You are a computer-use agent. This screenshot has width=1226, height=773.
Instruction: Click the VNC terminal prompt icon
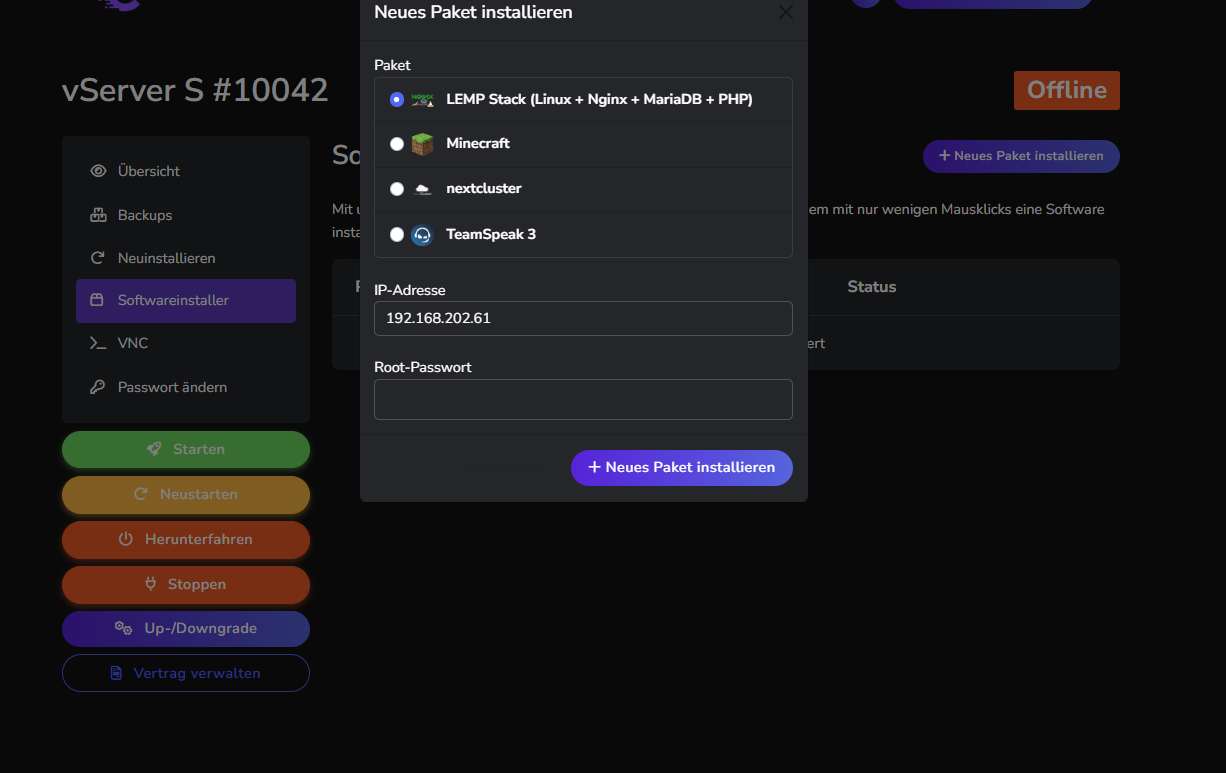[98, 343]
